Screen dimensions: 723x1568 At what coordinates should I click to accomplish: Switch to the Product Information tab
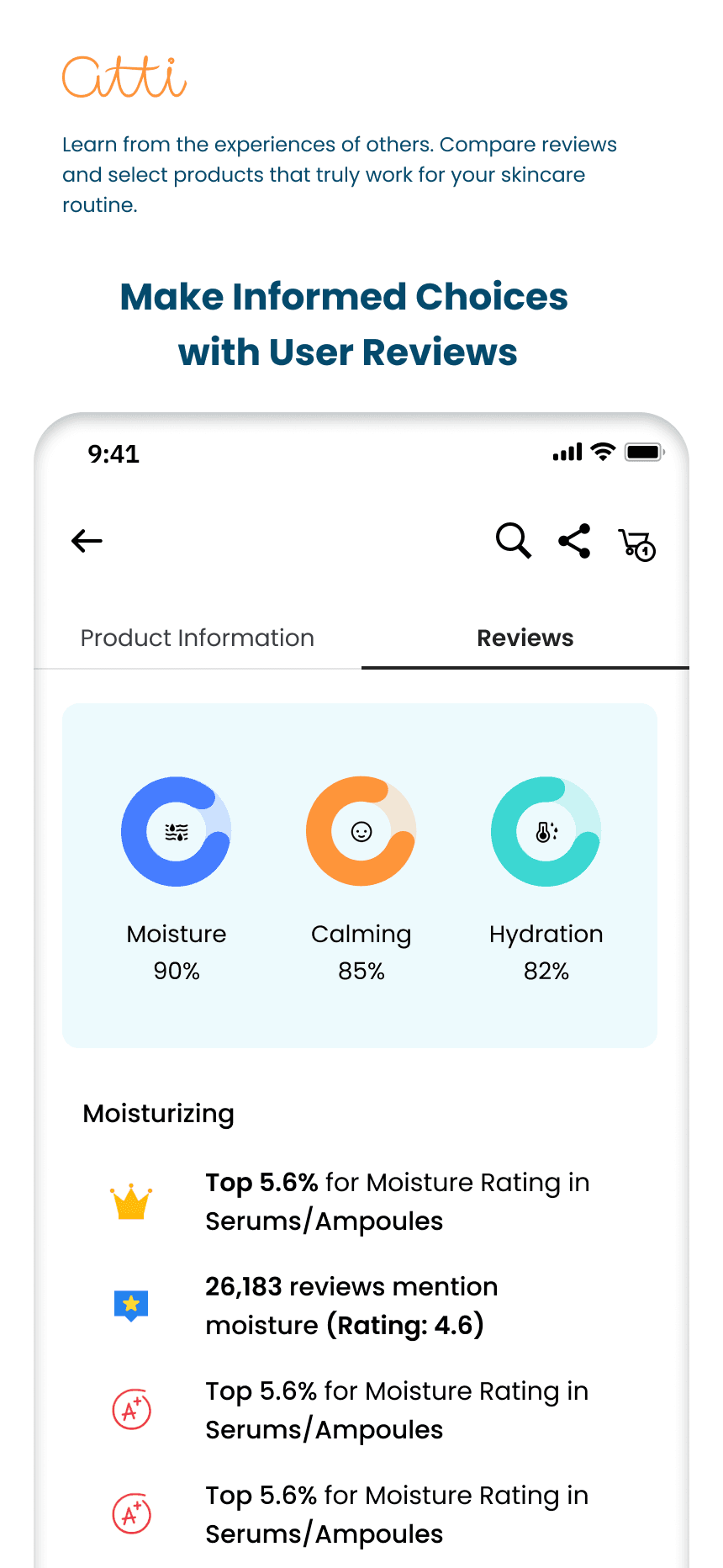click(x=198, y=638)
